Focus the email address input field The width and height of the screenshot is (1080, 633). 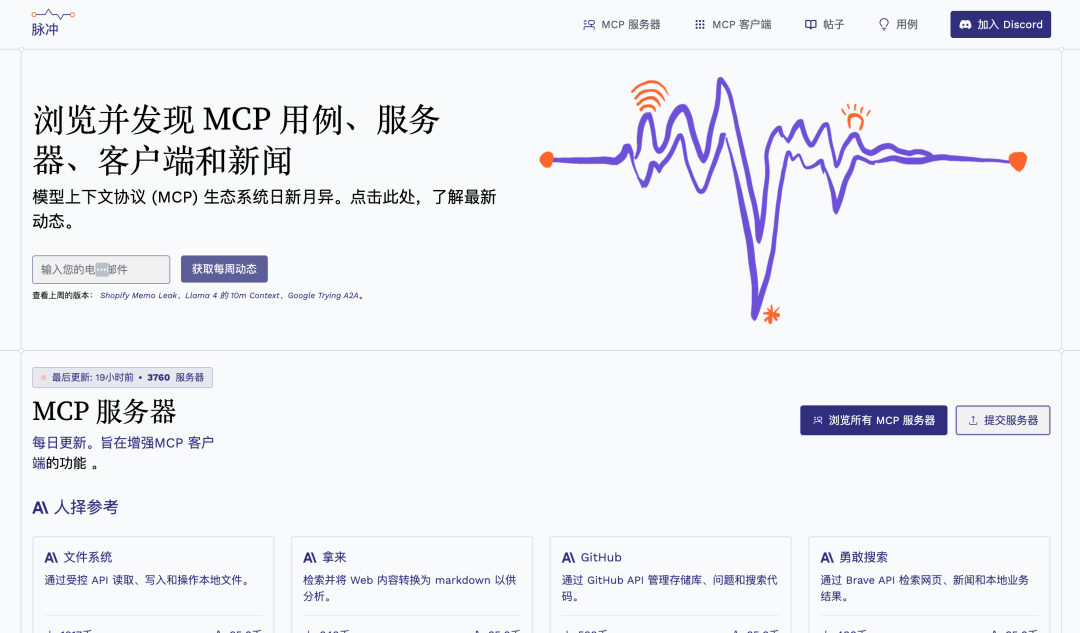pos(101,269)
